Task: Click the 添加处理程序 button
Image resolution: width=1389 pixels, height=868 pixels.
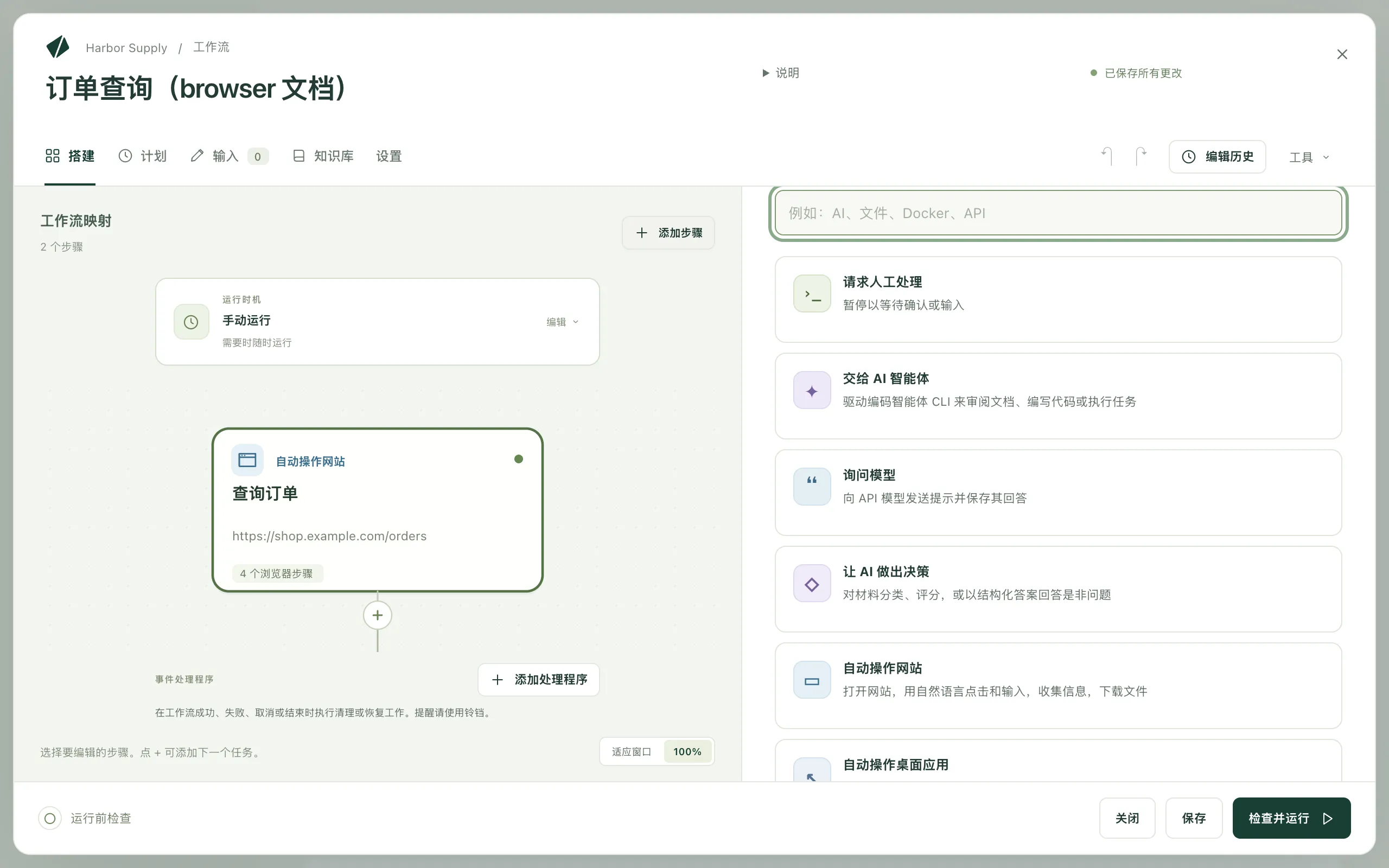Action: 538,680
